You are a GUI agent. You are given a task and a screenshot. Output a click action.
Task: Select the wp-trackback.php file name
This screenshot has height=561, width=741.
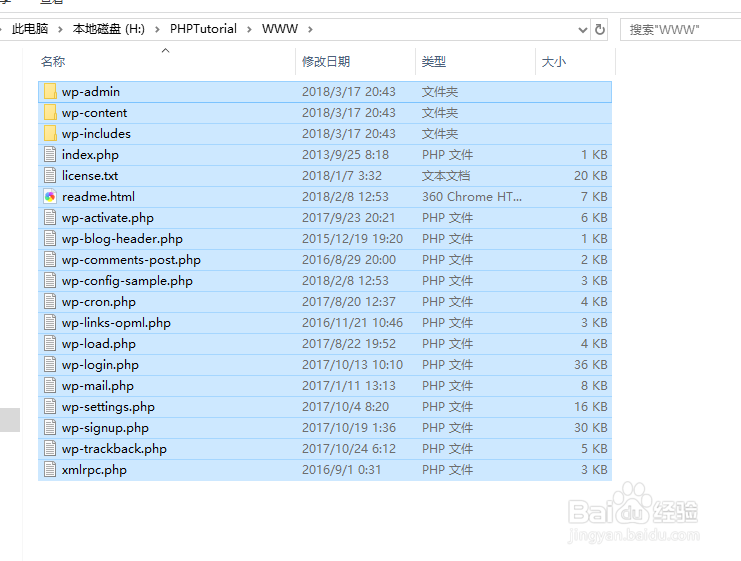(114, 449)
